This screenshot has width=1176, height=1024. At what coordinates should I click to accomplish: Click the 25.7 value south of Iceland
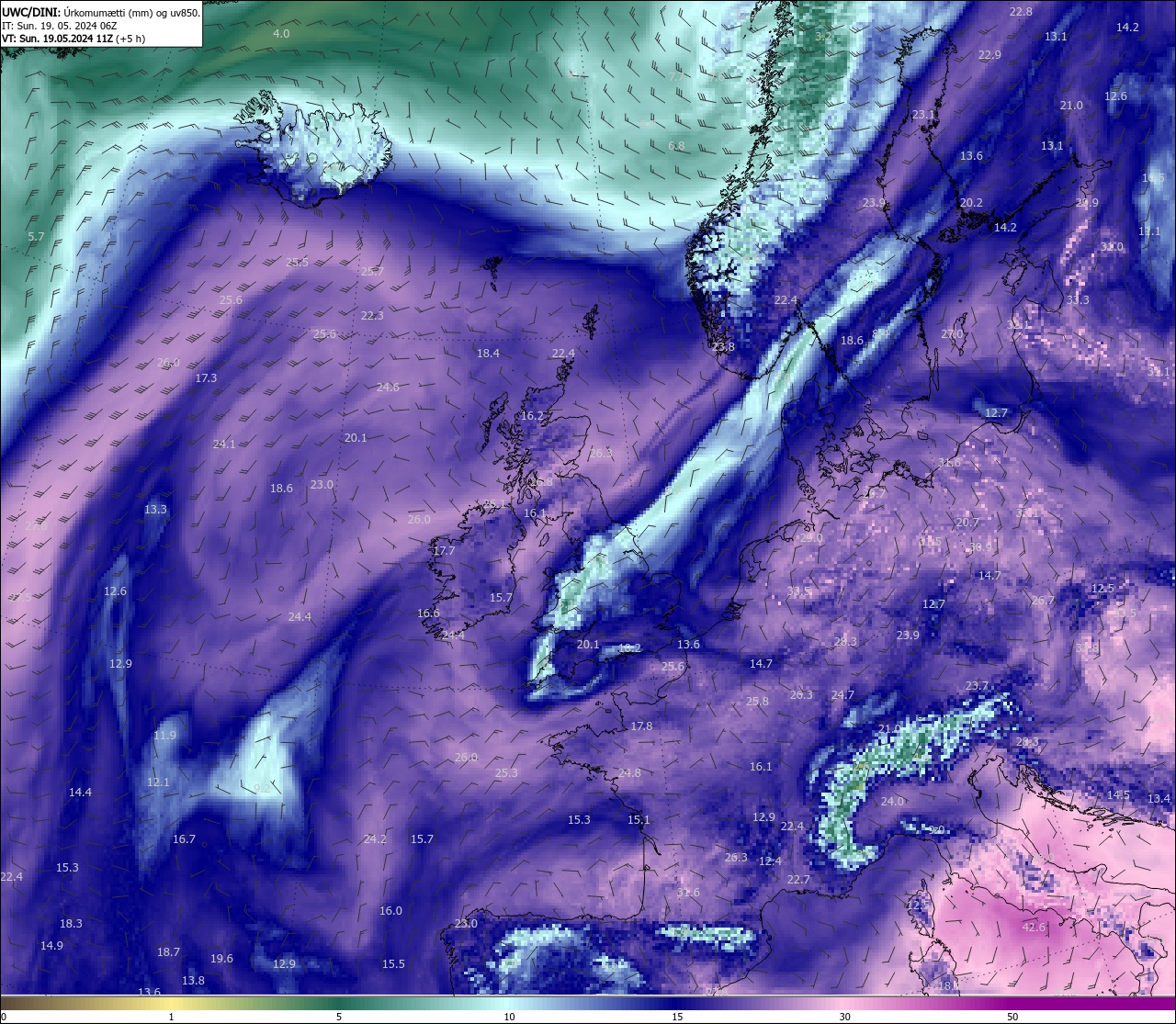coord(371,271)
